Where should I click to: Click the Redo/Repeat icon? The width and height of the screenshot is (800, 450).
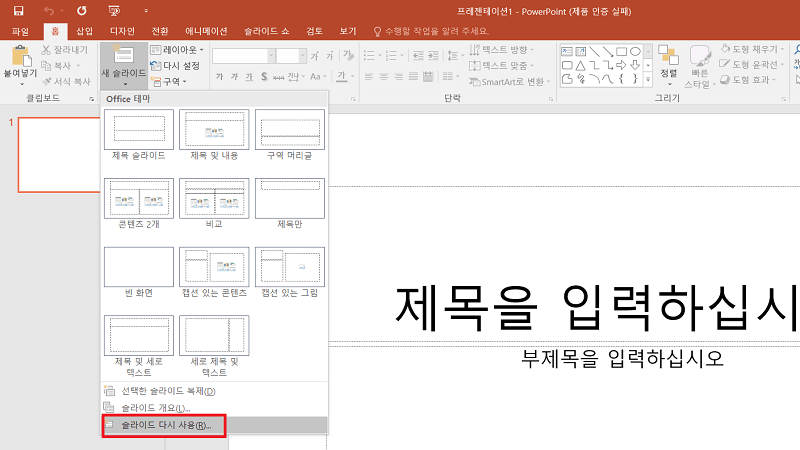click(x=82, y=11)
